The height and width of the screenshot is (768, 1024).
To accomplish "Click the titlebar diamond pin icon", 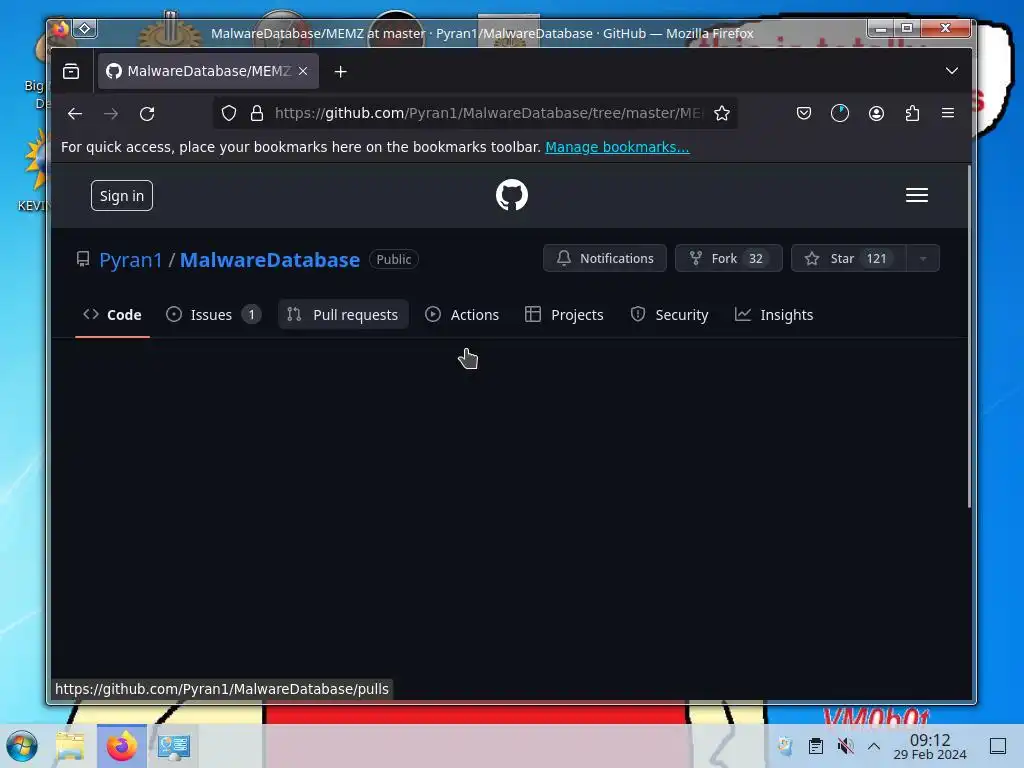I will [85, 28].
